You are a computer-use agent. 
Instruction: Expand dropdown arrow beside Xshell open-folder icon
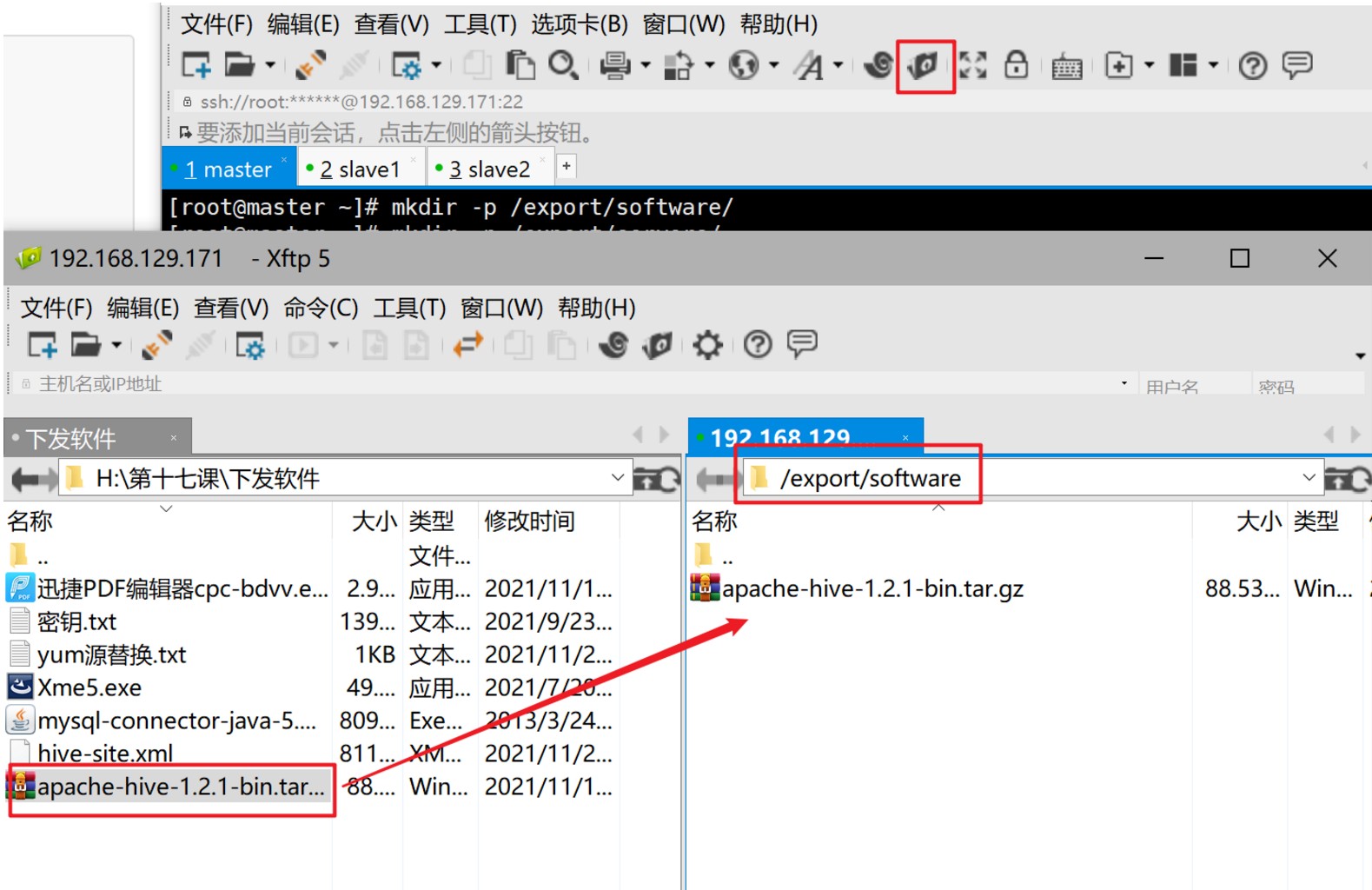pos(270,65)
